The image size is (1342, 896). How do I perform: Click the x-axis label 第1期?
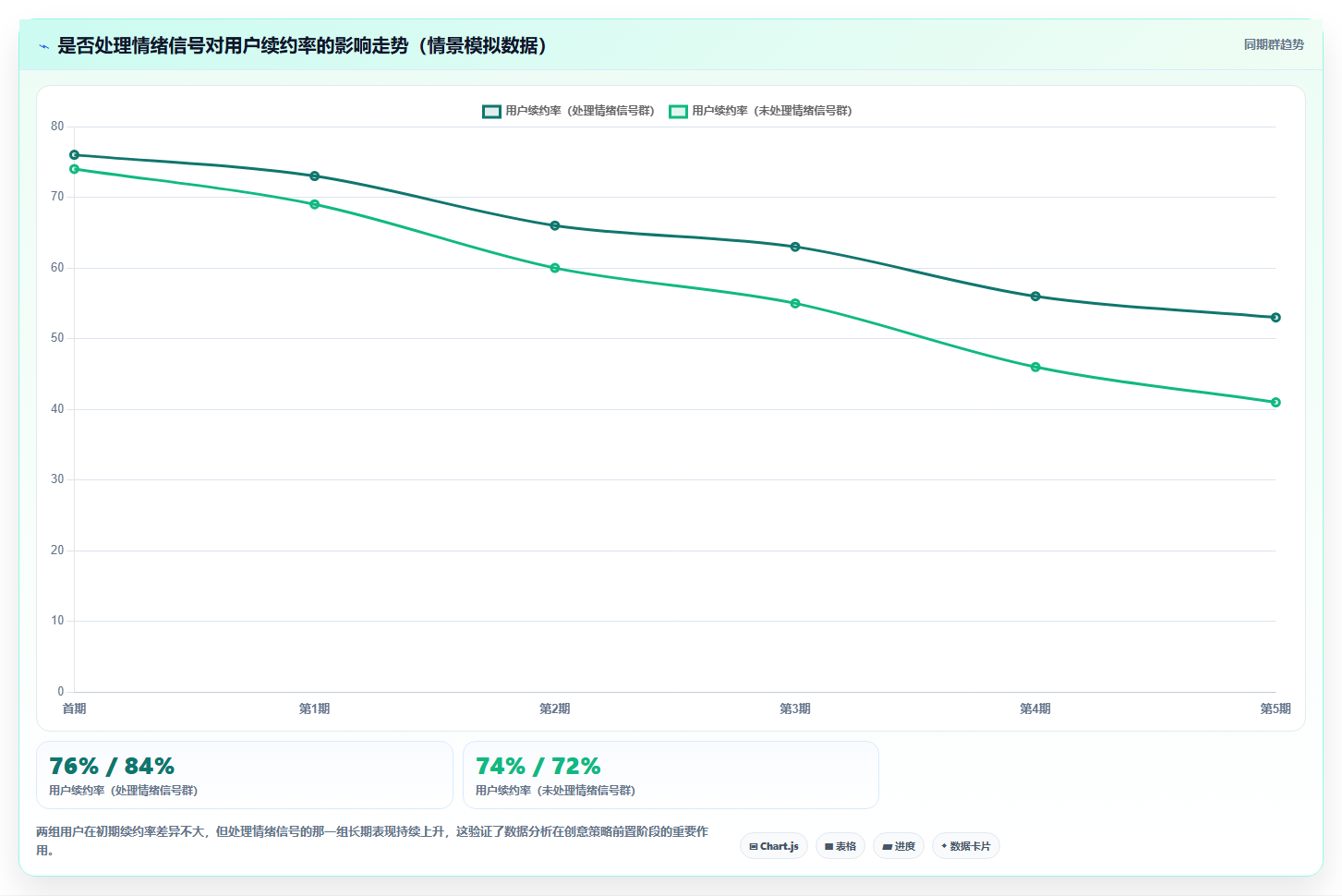[315, 708]
